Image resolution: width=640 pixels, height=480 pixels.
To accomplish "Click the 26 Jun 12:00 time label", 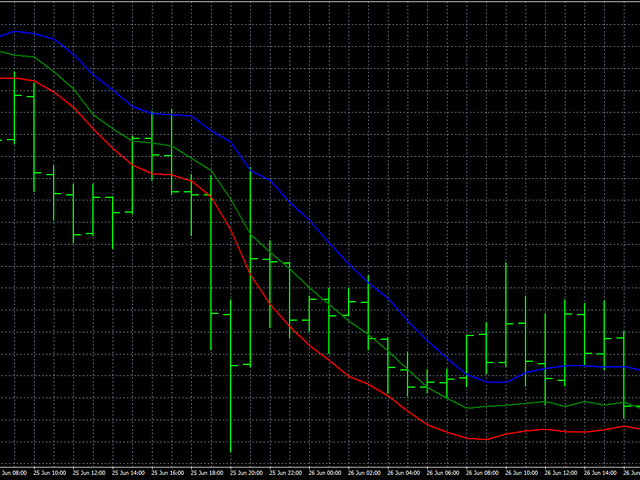I will coord(560,473).
